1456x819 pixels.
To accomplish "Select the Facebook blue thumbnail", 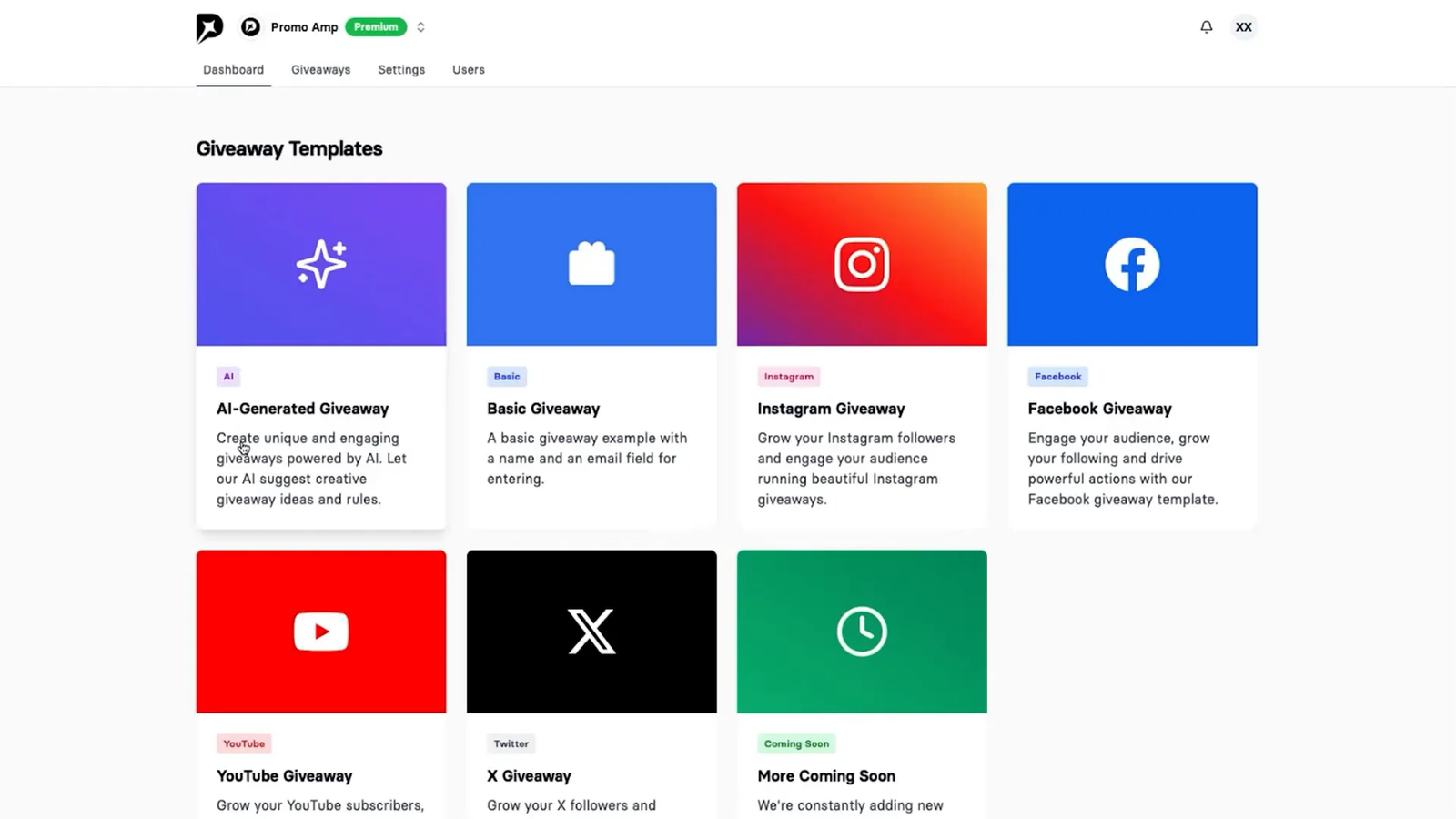I will (1132, 264).
